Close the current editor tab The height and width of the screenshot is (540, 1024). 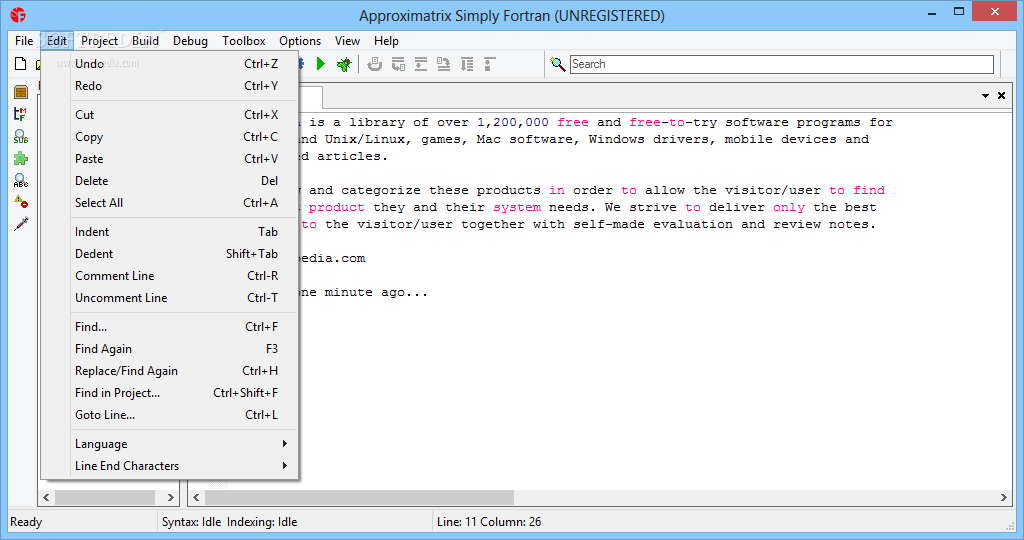pyautogui.click(x=1001, y=95)
